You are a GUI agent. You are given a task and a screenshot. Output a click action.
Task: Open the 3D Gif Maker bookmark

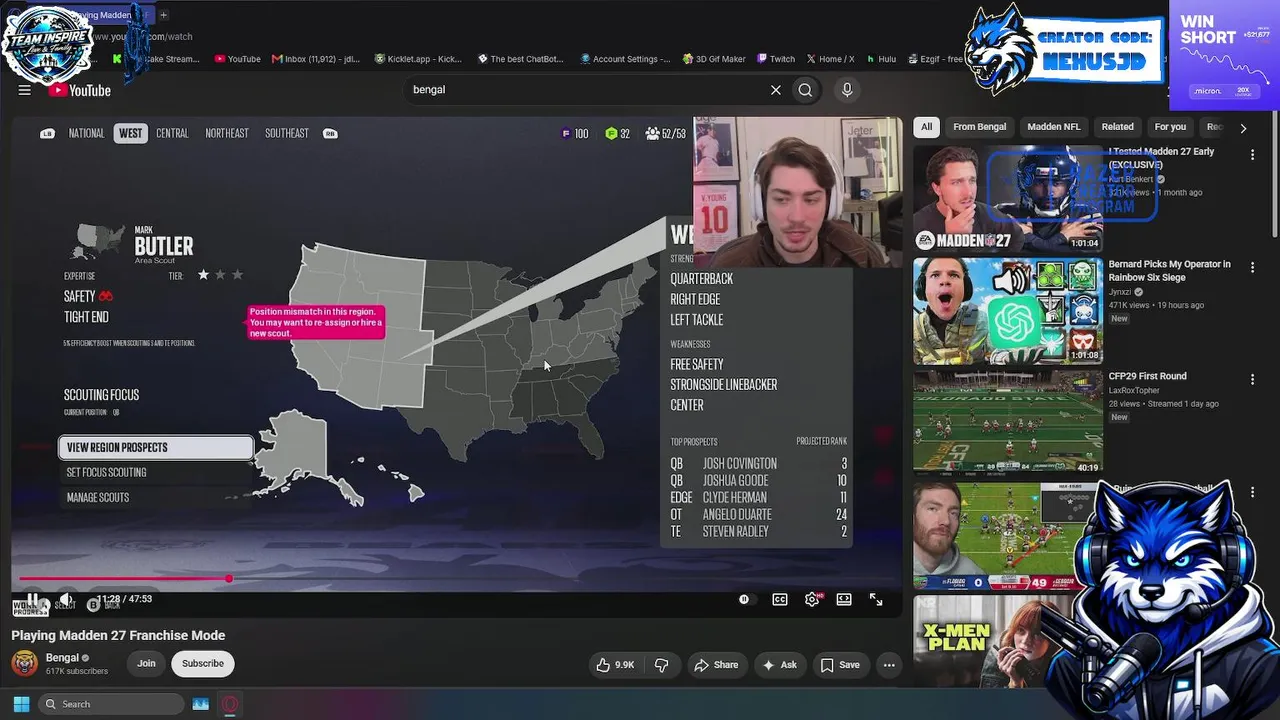(714, 59)
